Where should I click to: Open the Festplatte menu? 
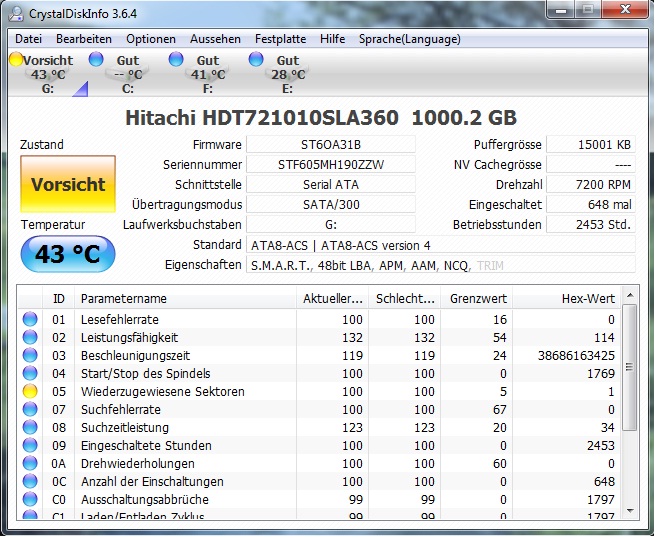tap(280, 39)
